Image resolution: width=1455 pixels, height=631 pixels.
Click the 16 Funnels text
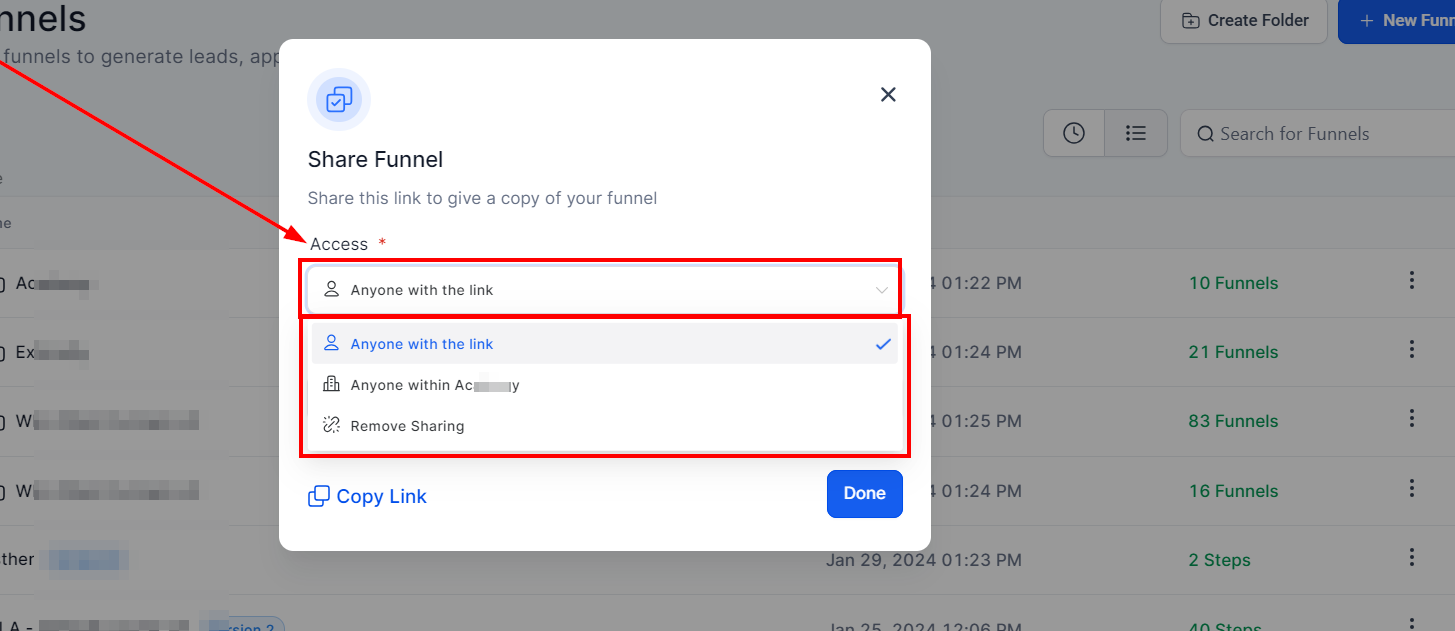(x=1233, y=491)
